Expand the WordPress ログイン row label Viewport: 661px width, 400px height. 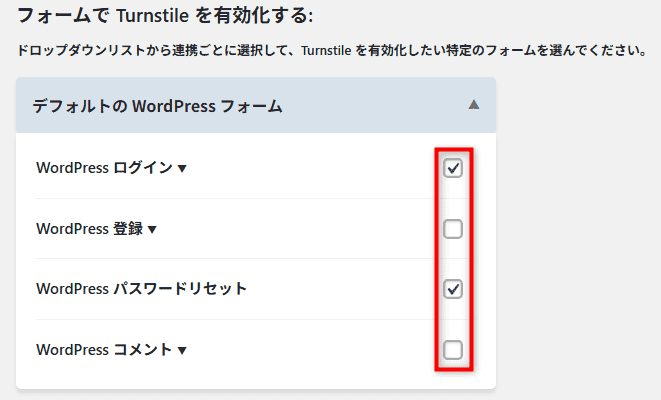click(x=104, y=168)
